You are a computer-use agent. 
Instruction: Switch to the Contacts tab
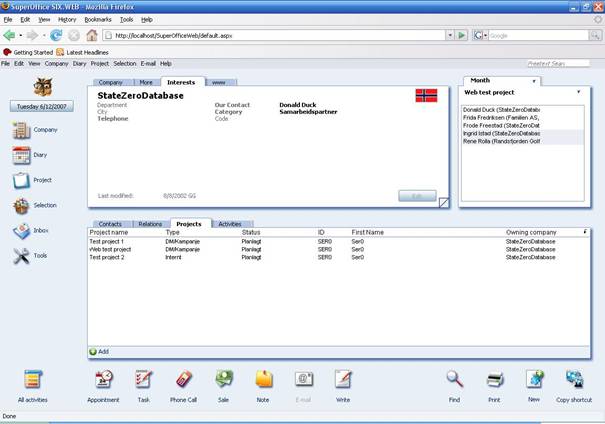(x=110, y=224)
